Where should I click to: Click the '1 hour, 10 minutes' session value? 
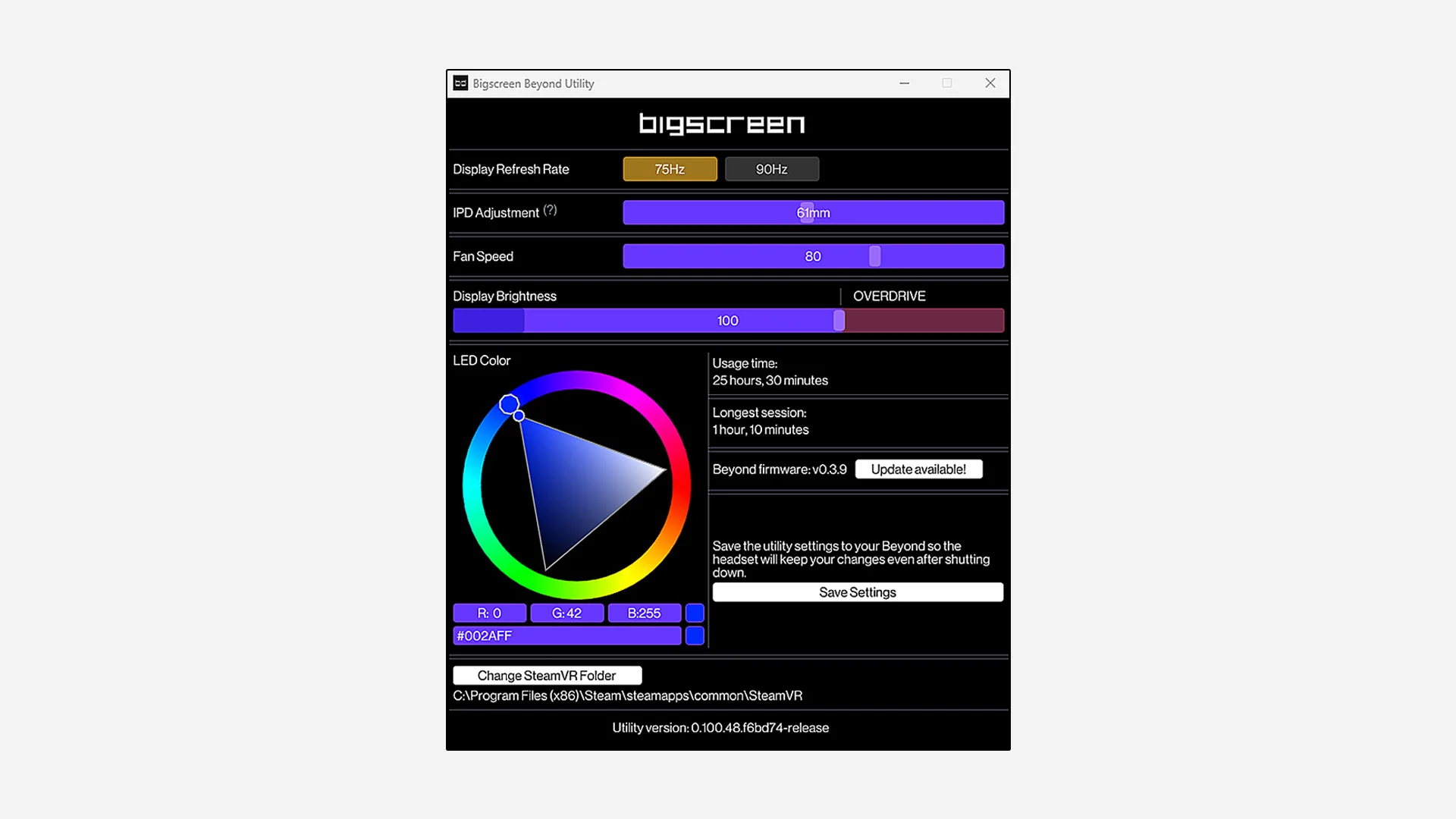[761, 430]
